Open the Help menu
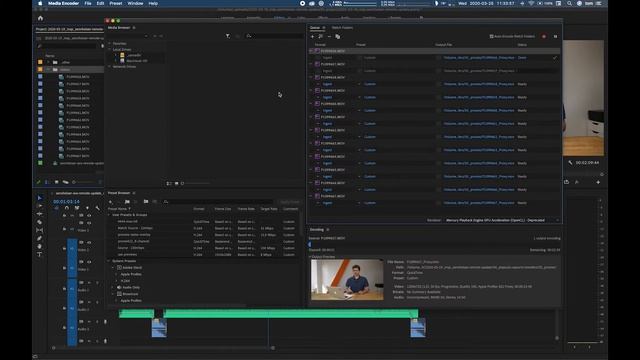 point(153,3)
